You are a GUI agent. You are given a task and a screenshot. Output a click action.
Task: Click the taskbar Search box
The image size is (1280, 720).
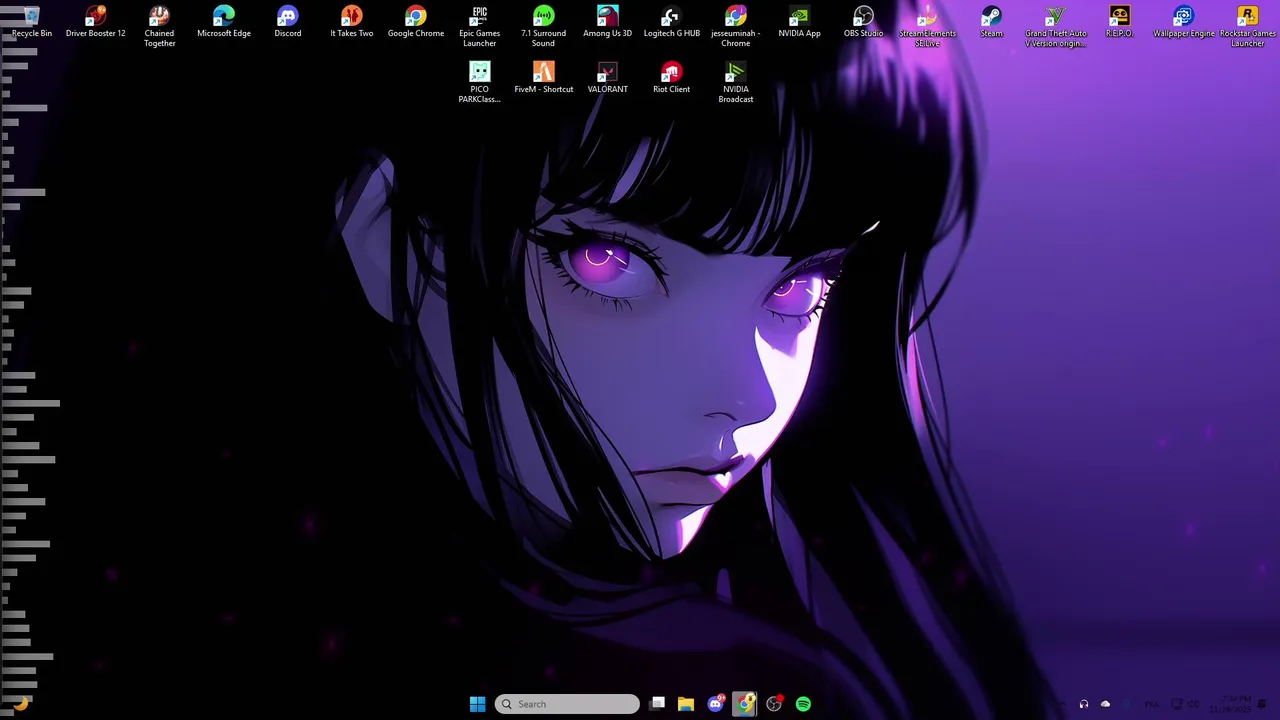tap(567, 704)
